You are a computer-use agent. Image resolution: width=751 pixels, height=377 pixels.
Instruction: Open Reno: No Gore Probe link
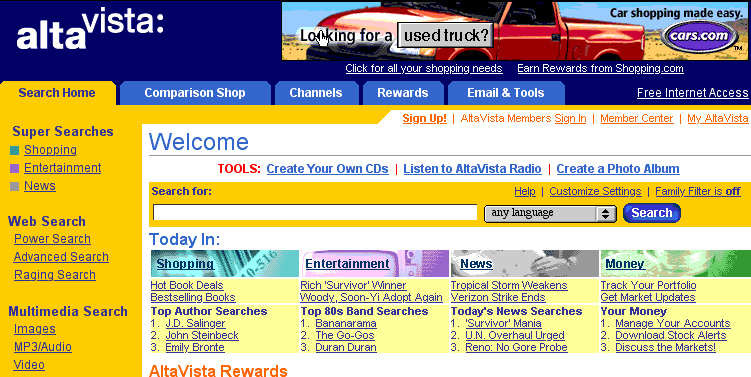pyautogui.click(x=516, y=347)
